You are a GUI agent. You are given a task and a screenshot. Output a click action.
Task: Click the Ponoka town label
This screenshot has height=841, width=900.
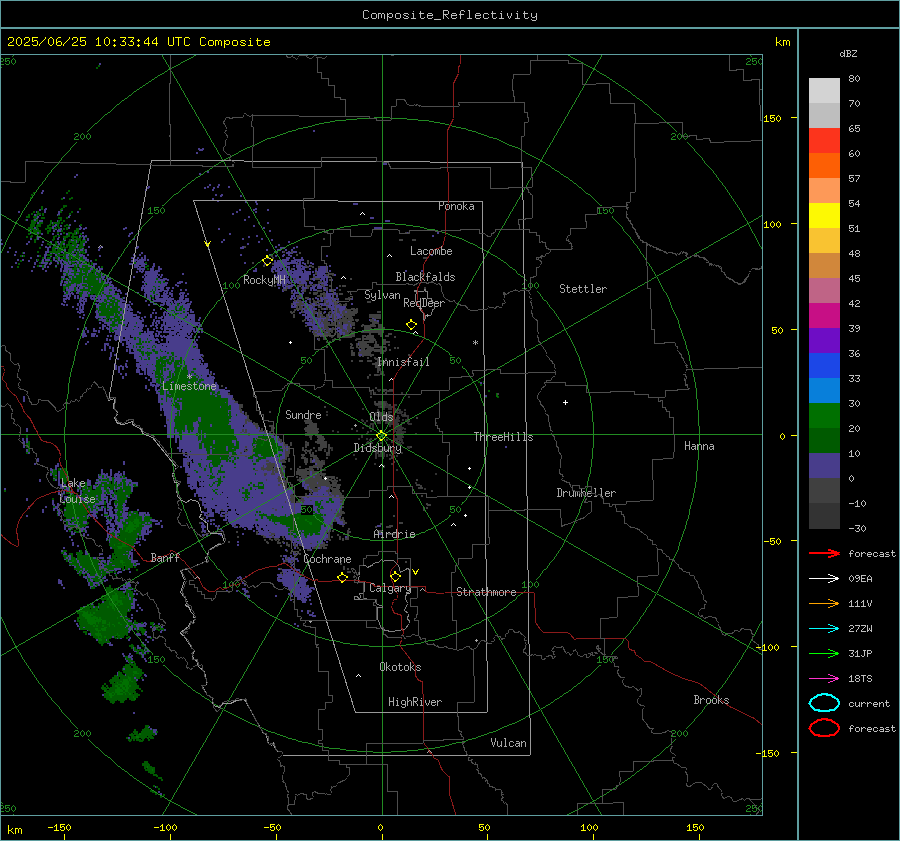tap(456, 206)
